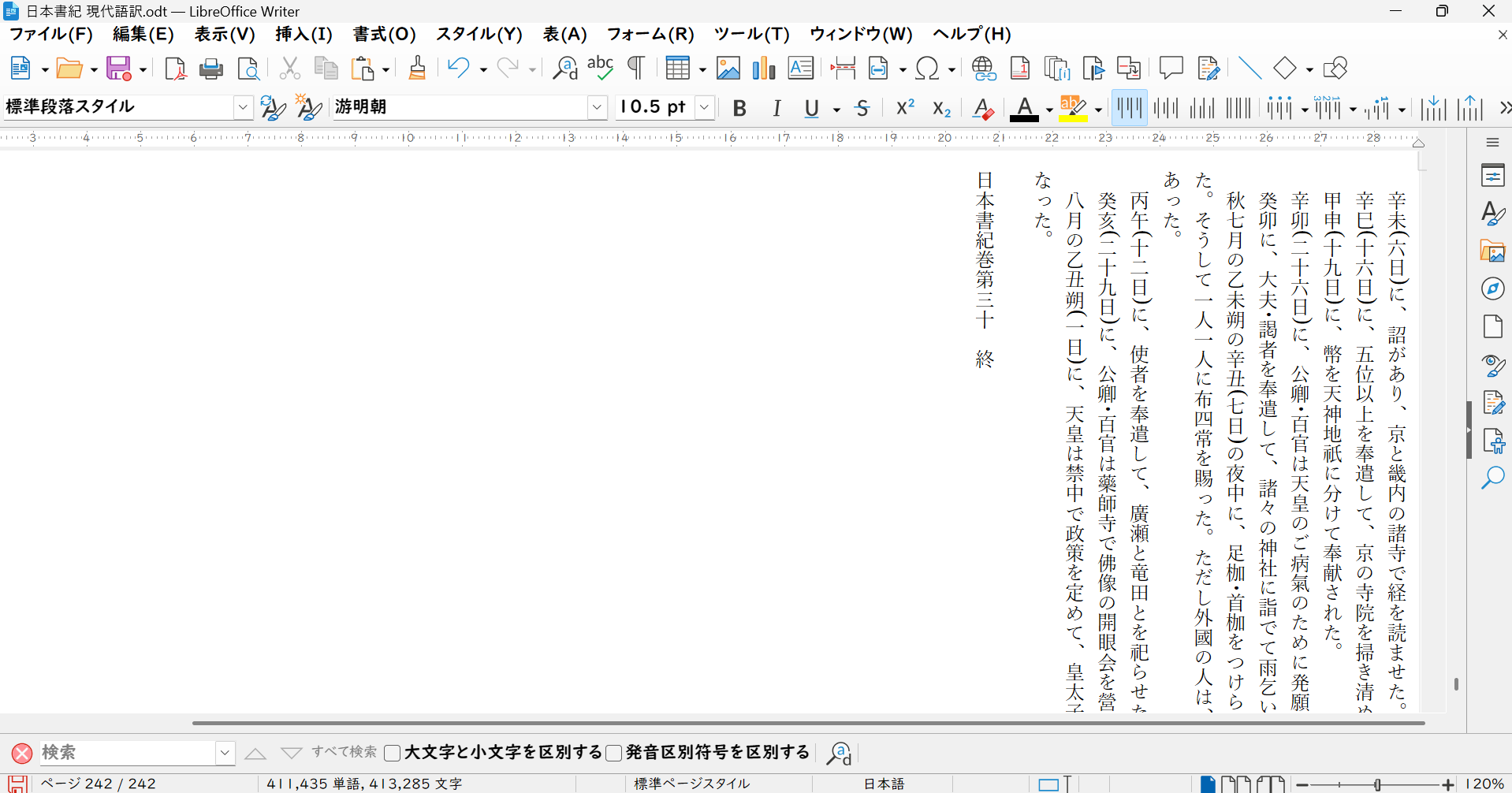Enable 大文字と小文字を区別する checkbox
This screenshot has width=1512, height=793.
(393, 753)
